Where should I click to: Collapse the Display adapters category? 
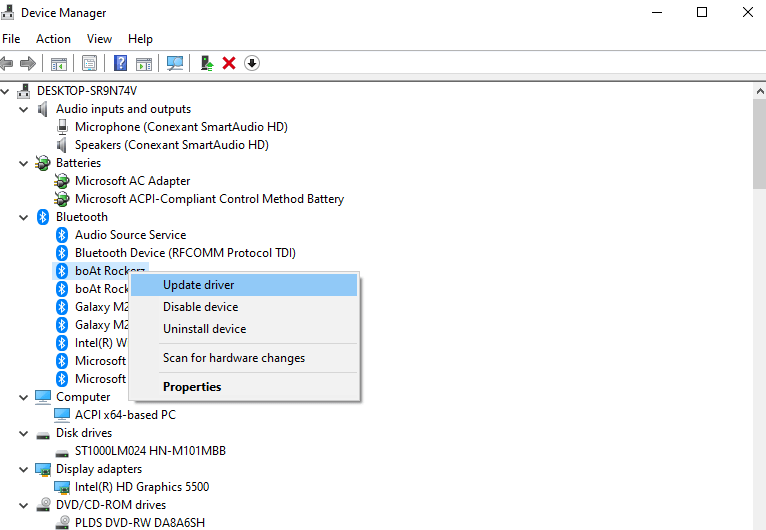click(x=23, y=469)
